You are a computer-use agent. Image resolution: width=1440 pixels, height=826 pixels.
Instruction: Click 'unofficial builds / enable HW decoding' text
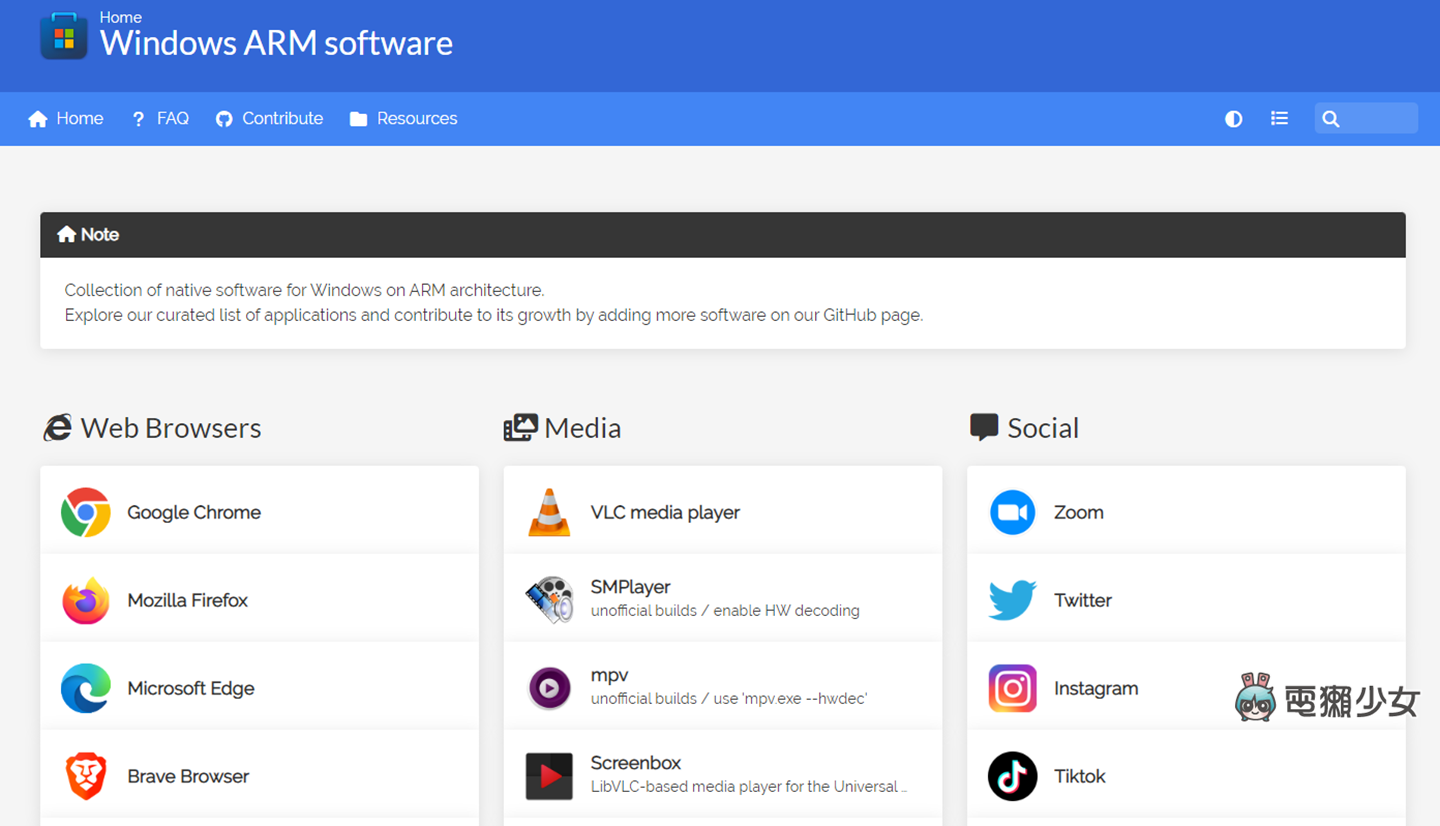725,610
